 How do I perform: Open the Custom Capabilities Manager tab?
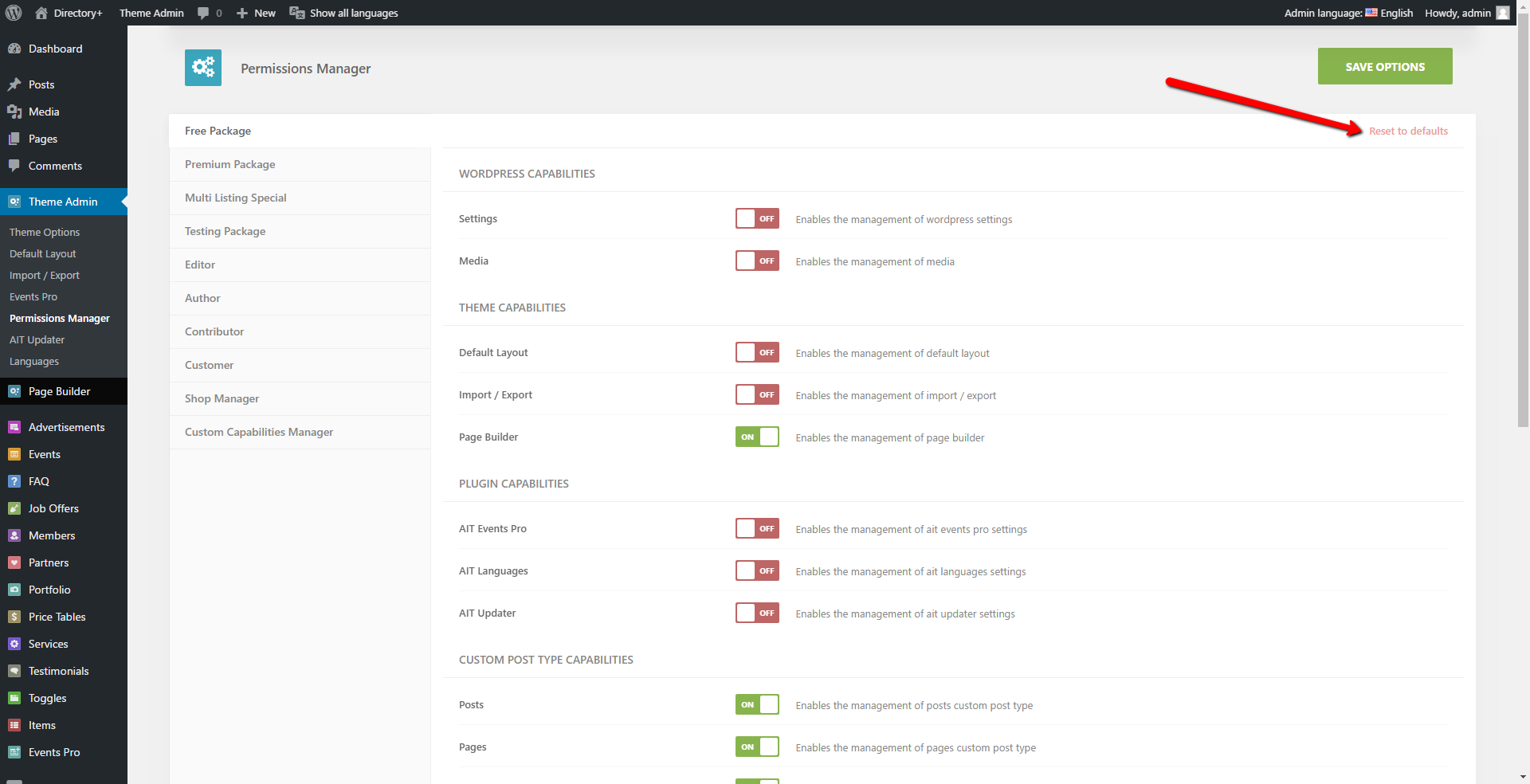click(300, 432)
